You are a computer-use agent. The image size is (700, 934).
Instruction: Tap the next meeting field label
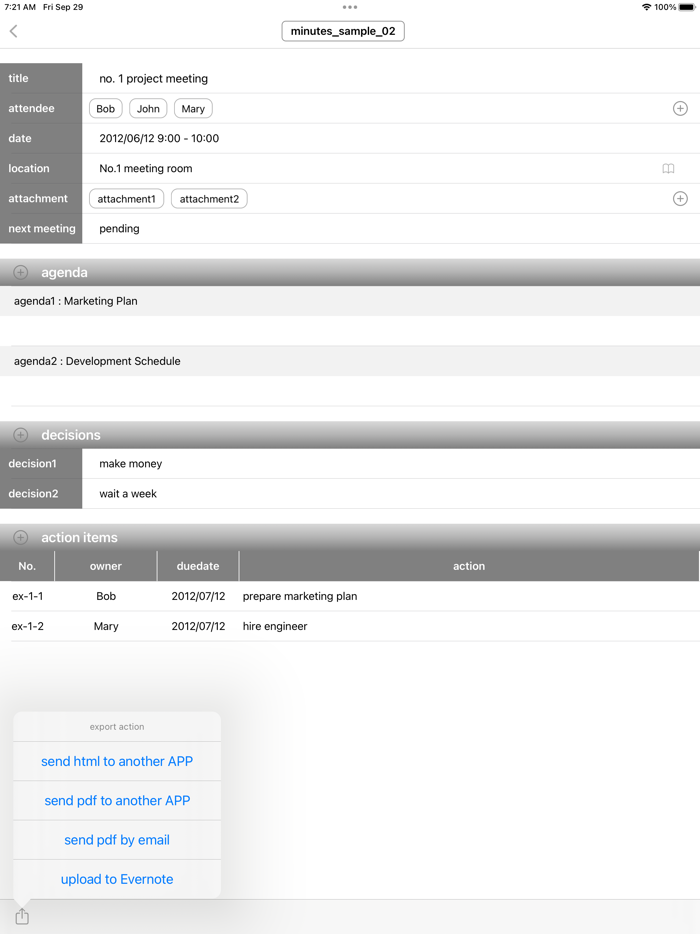(x=41, y=229)
